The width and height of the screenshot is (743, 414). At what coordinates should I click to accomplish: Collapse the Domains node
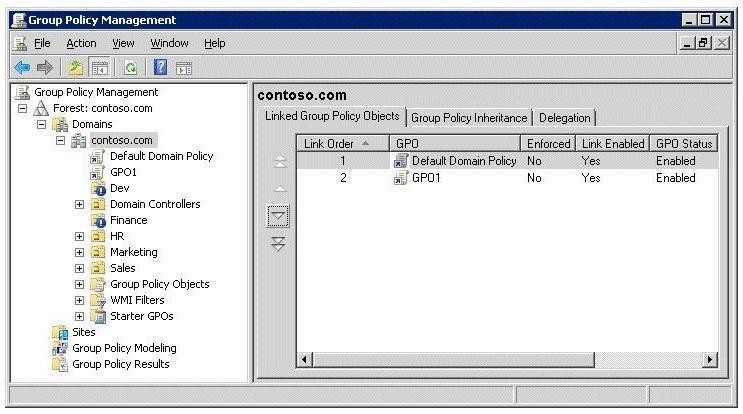41,125
